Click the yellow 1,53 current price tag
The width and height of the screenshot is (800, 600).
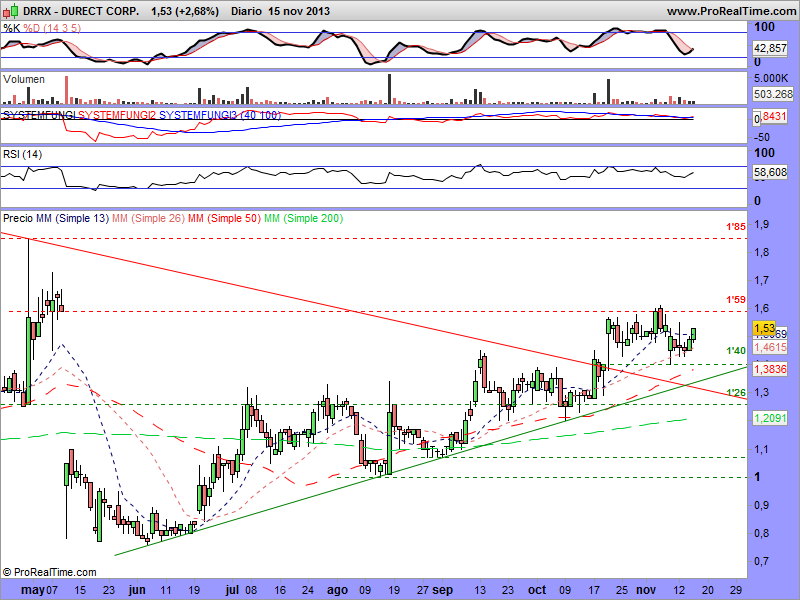tap(764, 328)
